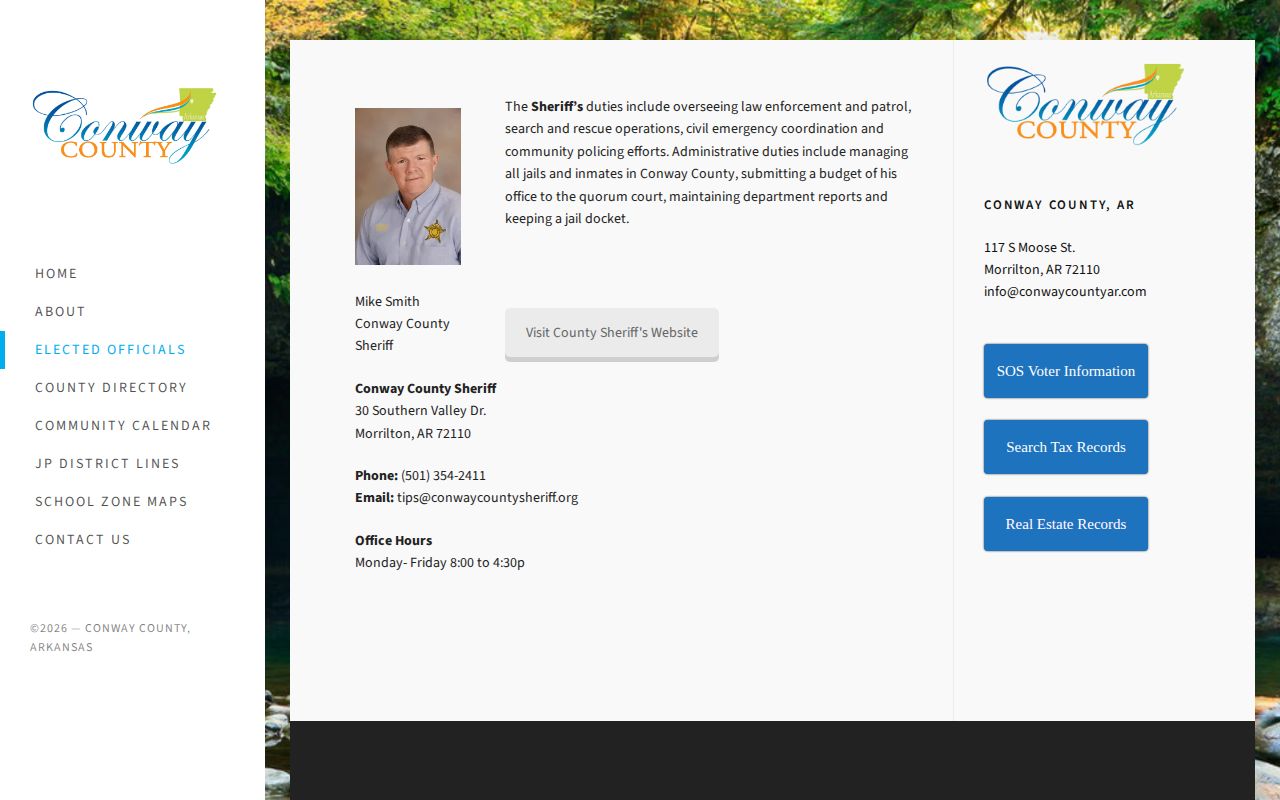Click the 117 S Moose St. address
The width and height of the screenshot is (1280, 800).
point(1030,247)
